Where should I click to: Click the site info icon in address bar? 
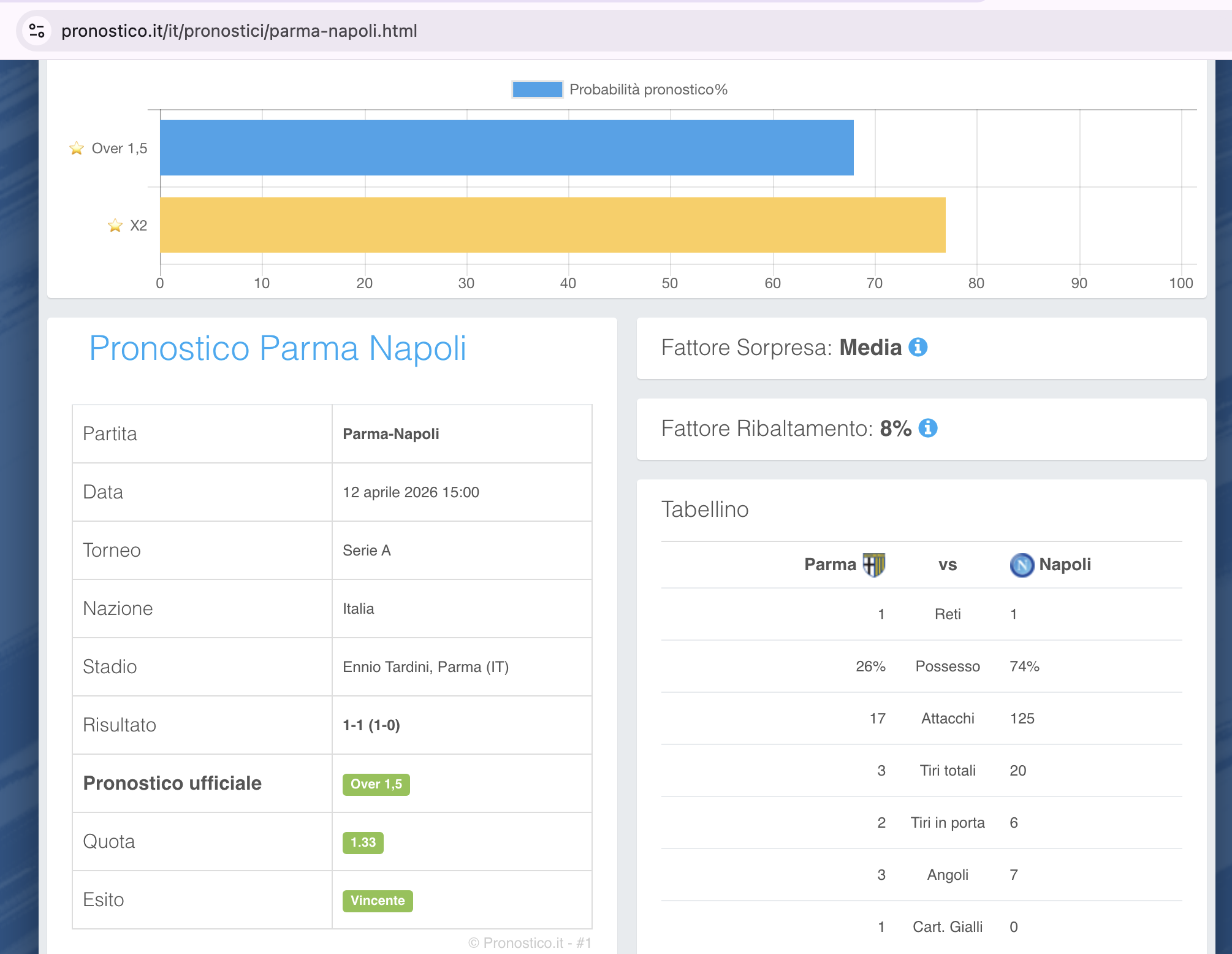click(x=37, y=31)
